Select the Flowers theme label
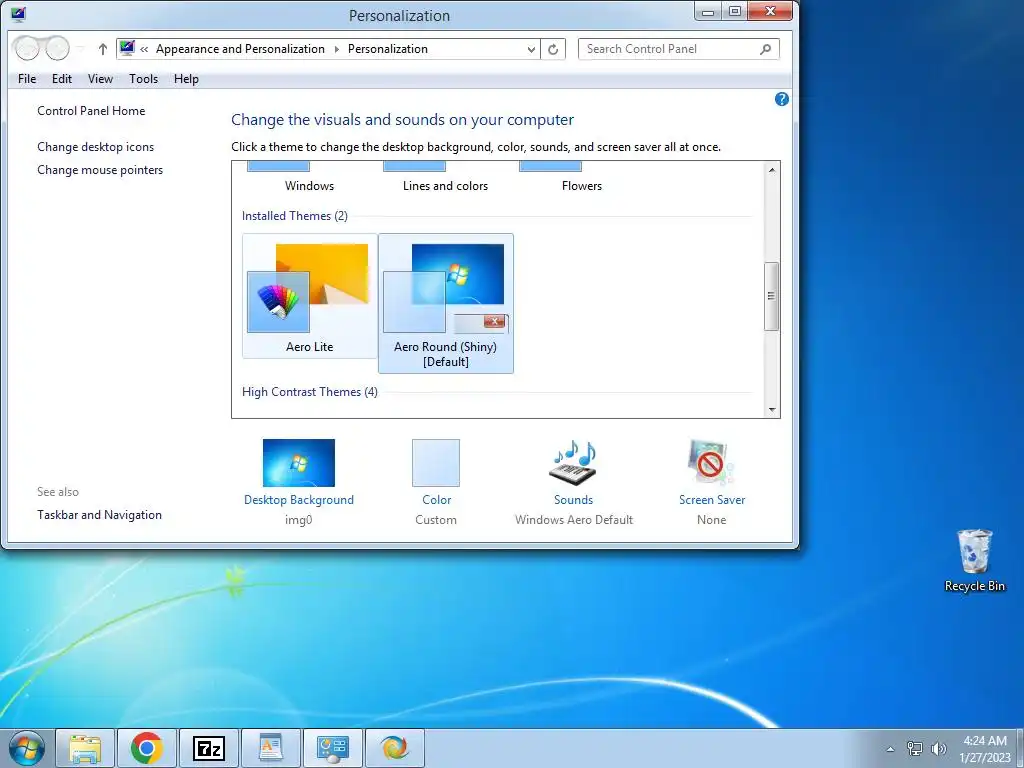 pos(581,185)
